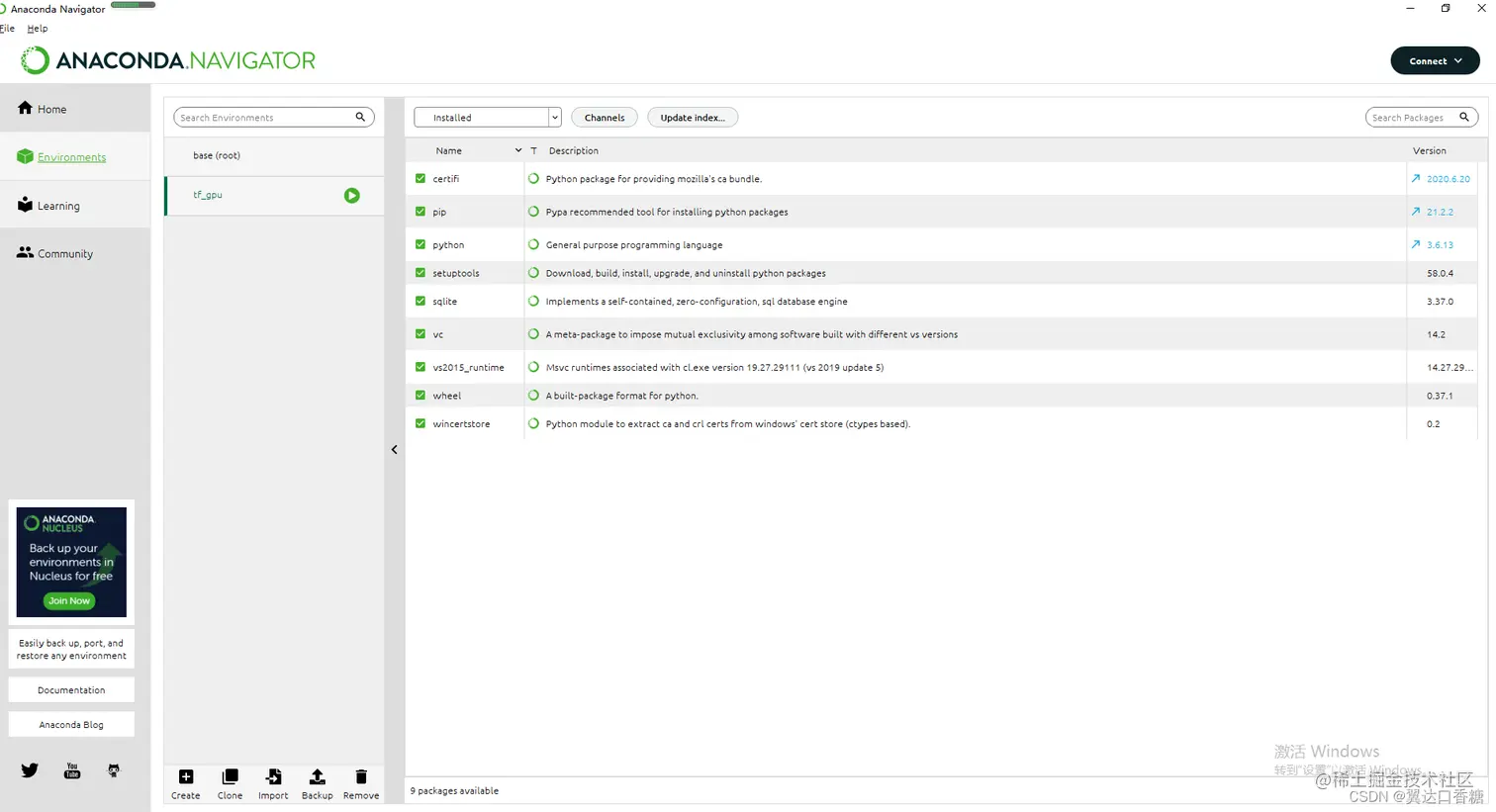Select the base (root) environment
1496x812 pixels.
click(274, 155)
